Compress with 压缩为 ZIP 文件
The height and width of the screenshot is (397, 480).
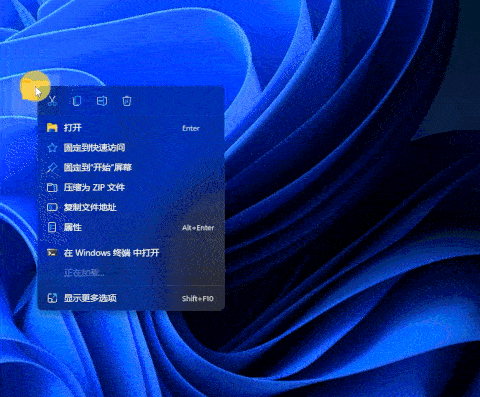131,187
